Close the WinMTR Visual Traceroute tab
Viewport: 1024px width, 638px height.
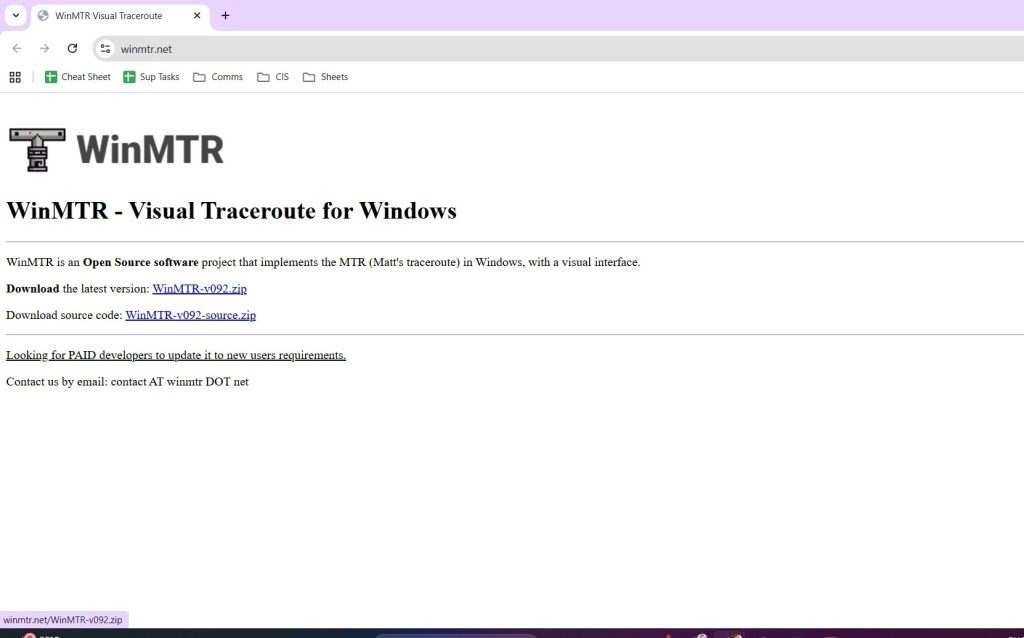point(197,16)
